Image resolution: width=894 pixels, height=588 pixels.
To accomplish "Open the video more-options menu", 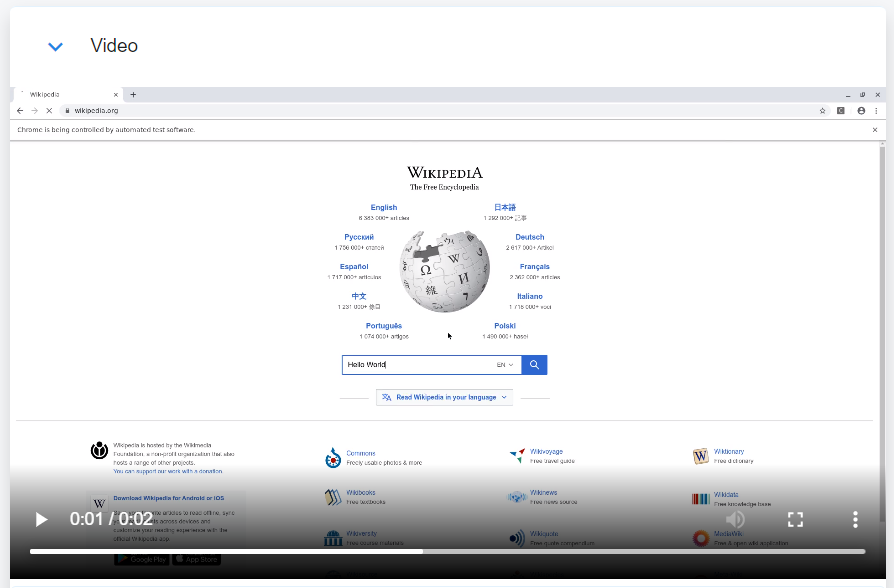I will tap(855, 519).
